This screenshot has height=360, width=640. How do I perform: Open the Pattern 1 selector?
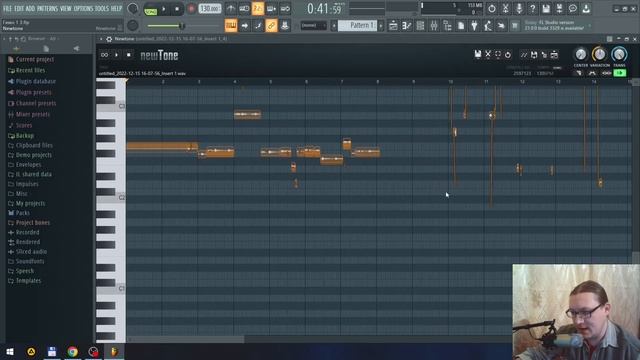click(x=358, y=26)
